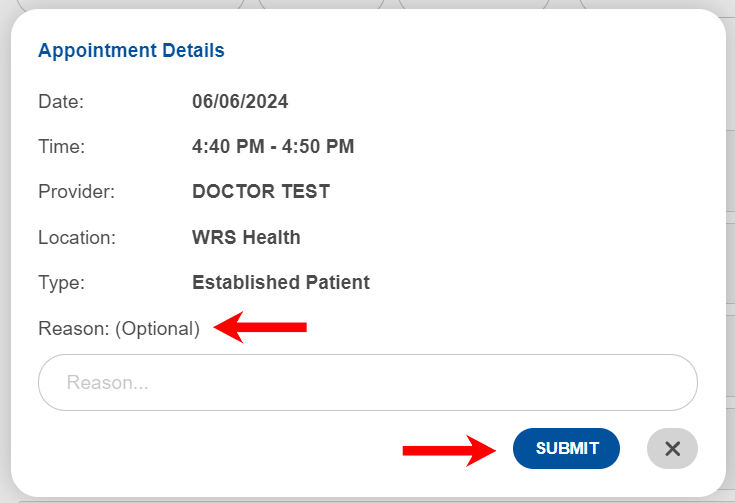Focus the Reason text field
The image size is (735, 503).
pyautogui.click(x=367, y=382)
